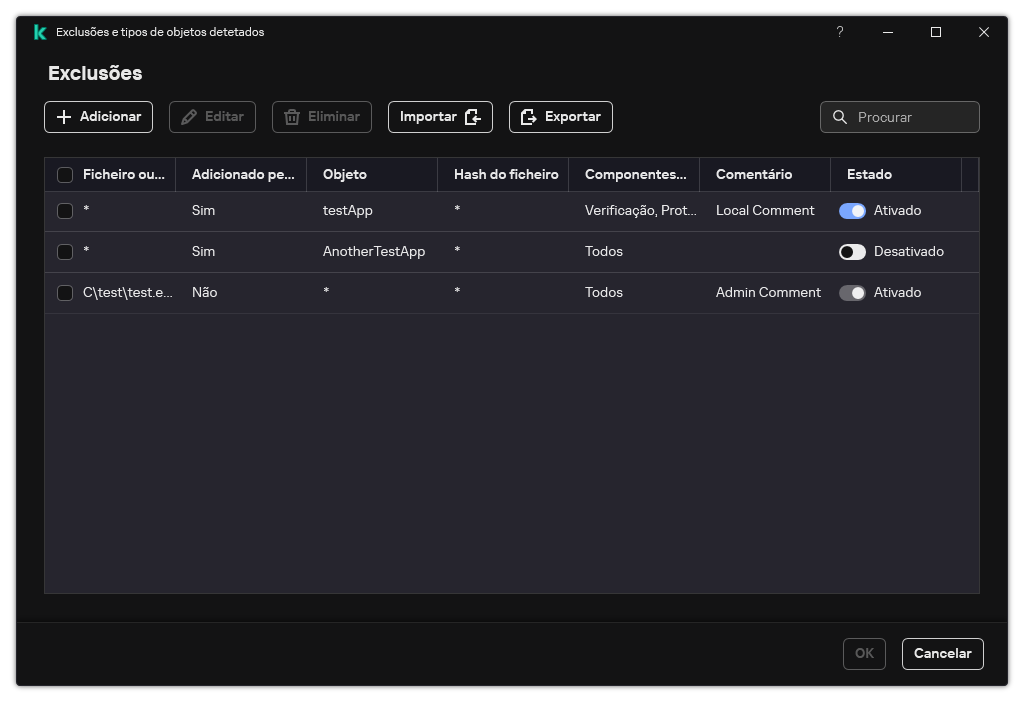Click the export icon on Exportar
Viewport: 1024px width, 702px height.
click(527, 117)
